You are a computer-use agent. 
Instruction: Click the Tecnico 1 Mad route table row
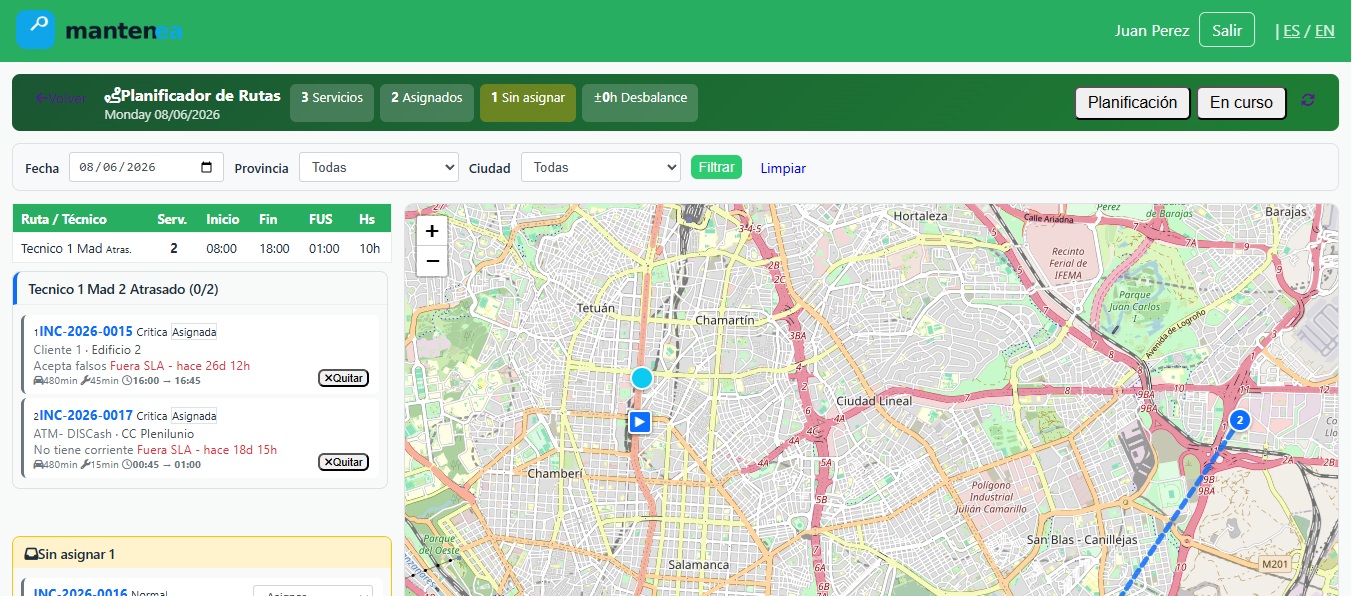201,248
